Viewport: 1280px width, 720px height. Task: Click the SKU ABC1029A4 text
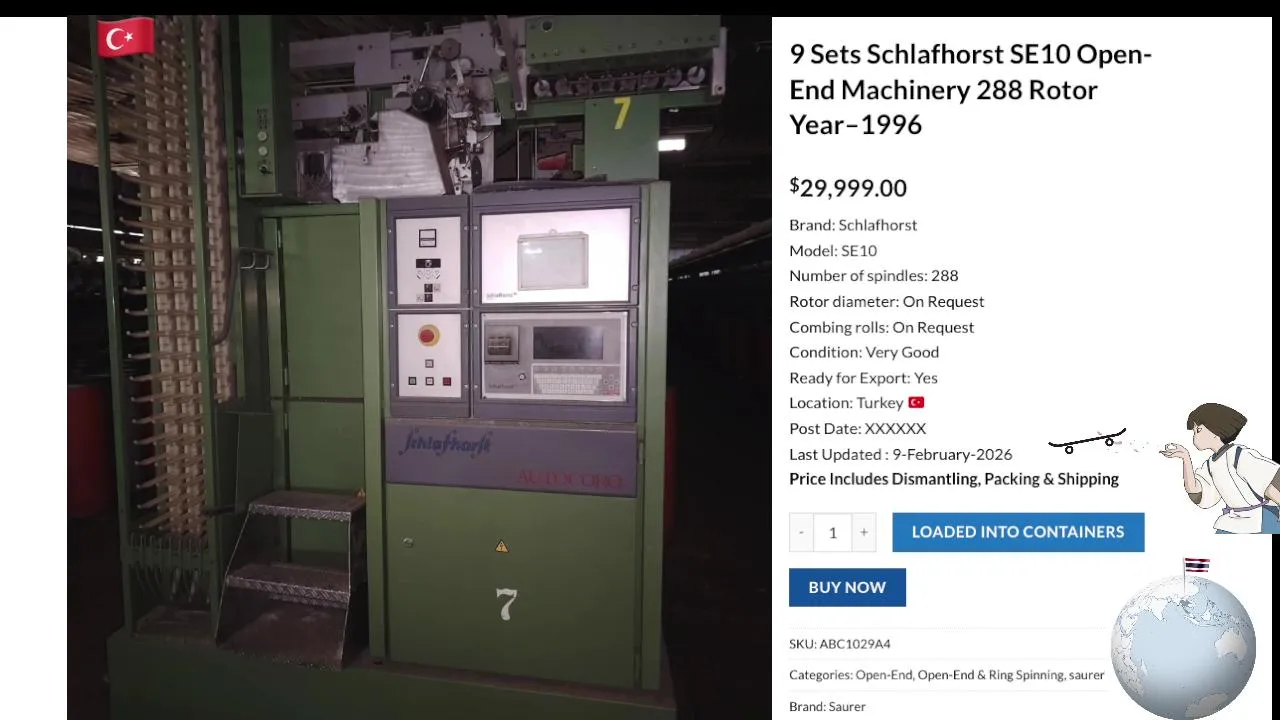[840, 644]
